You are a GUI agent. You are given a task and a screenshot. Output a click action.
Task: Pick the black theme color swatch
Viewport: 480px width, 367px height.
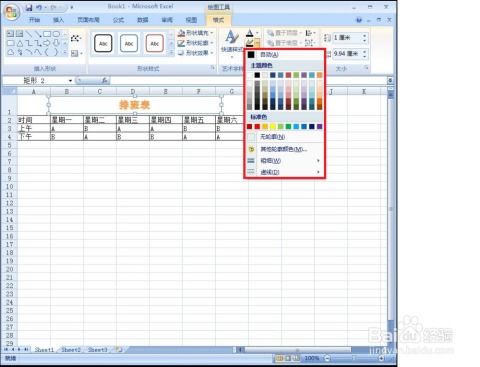[257, 75]
